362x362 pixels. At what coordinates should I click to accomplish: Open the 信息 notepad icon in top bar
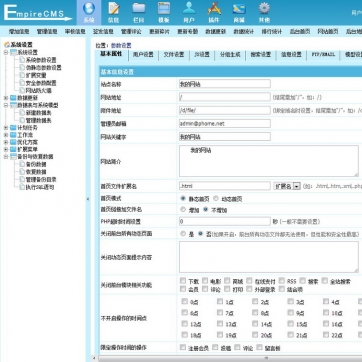tap(114, 8)
